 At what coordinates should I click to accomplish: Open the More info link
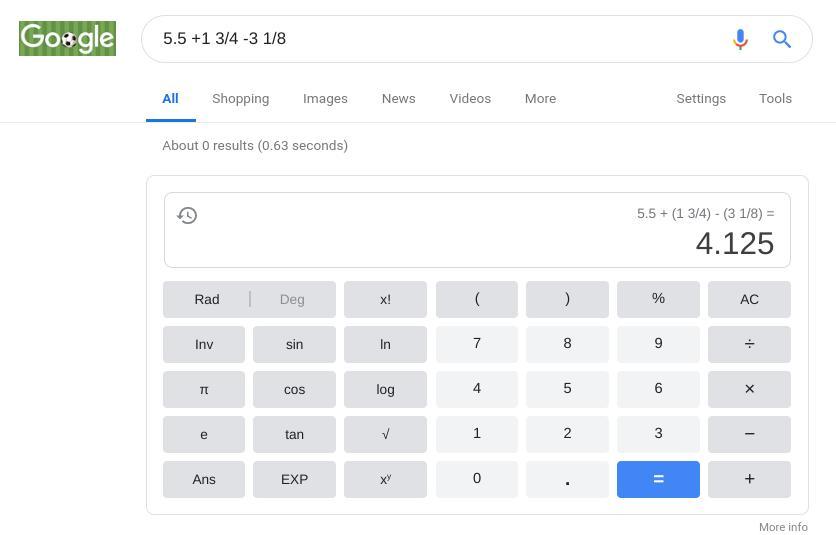(783, 527)
